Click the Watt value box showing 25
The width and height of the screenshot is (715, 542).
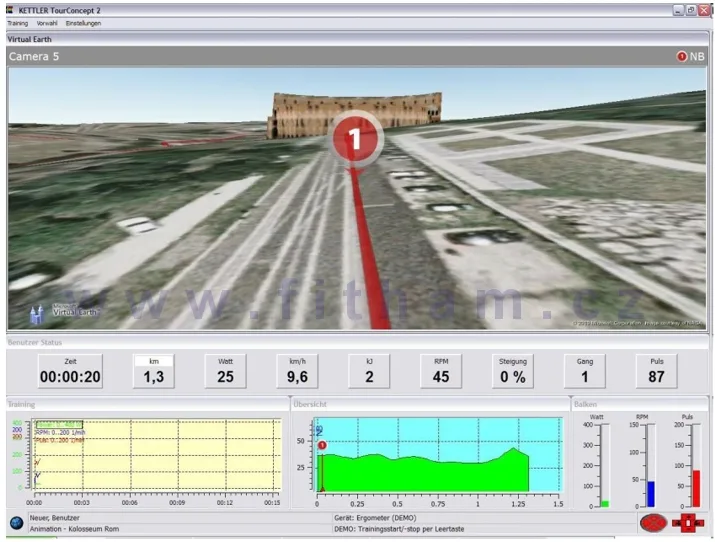(225, 371)
